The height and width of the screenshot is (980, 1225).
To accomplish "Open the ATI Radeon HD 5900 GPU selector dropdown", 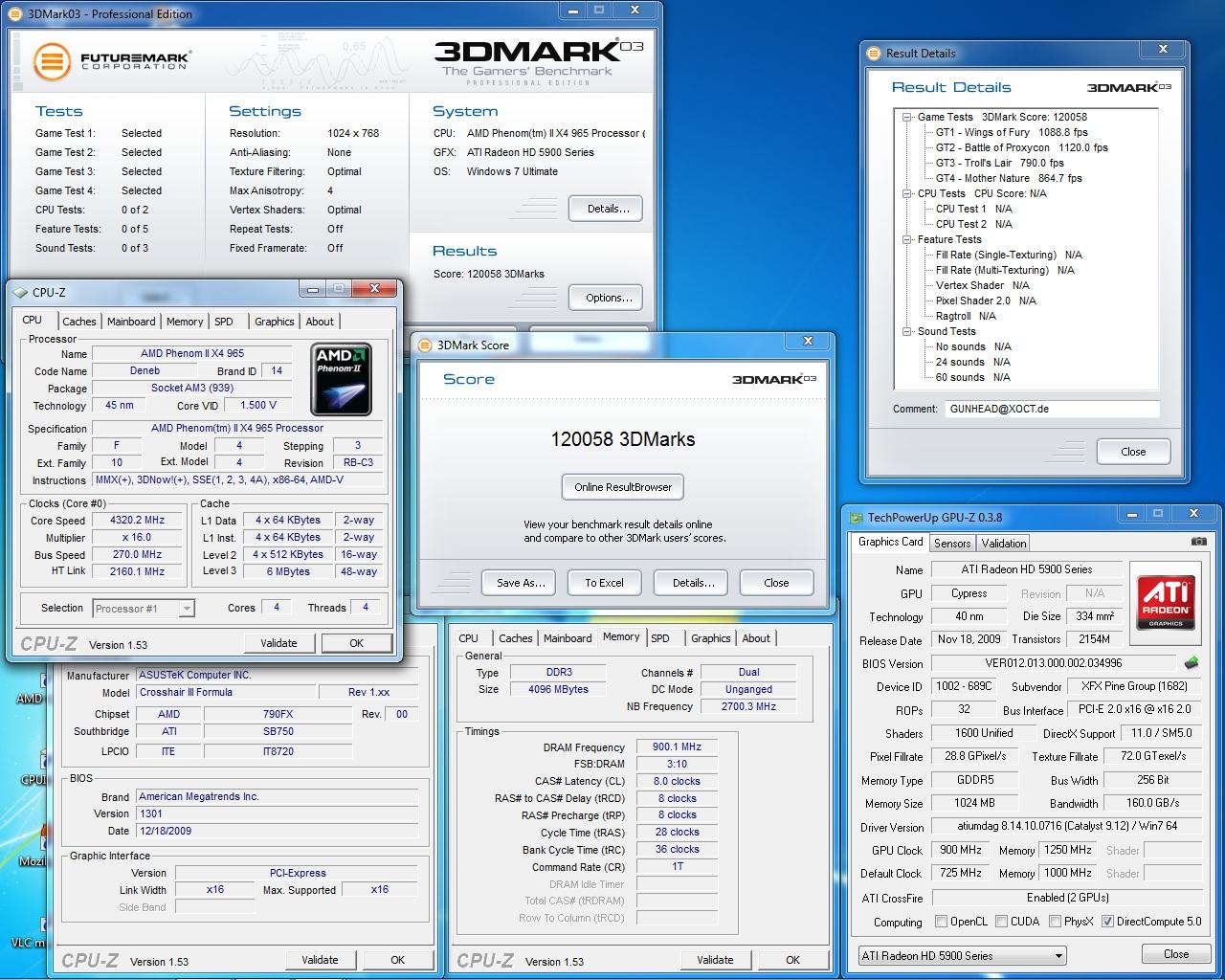I will pyautogui.click(x=962, y=955).
